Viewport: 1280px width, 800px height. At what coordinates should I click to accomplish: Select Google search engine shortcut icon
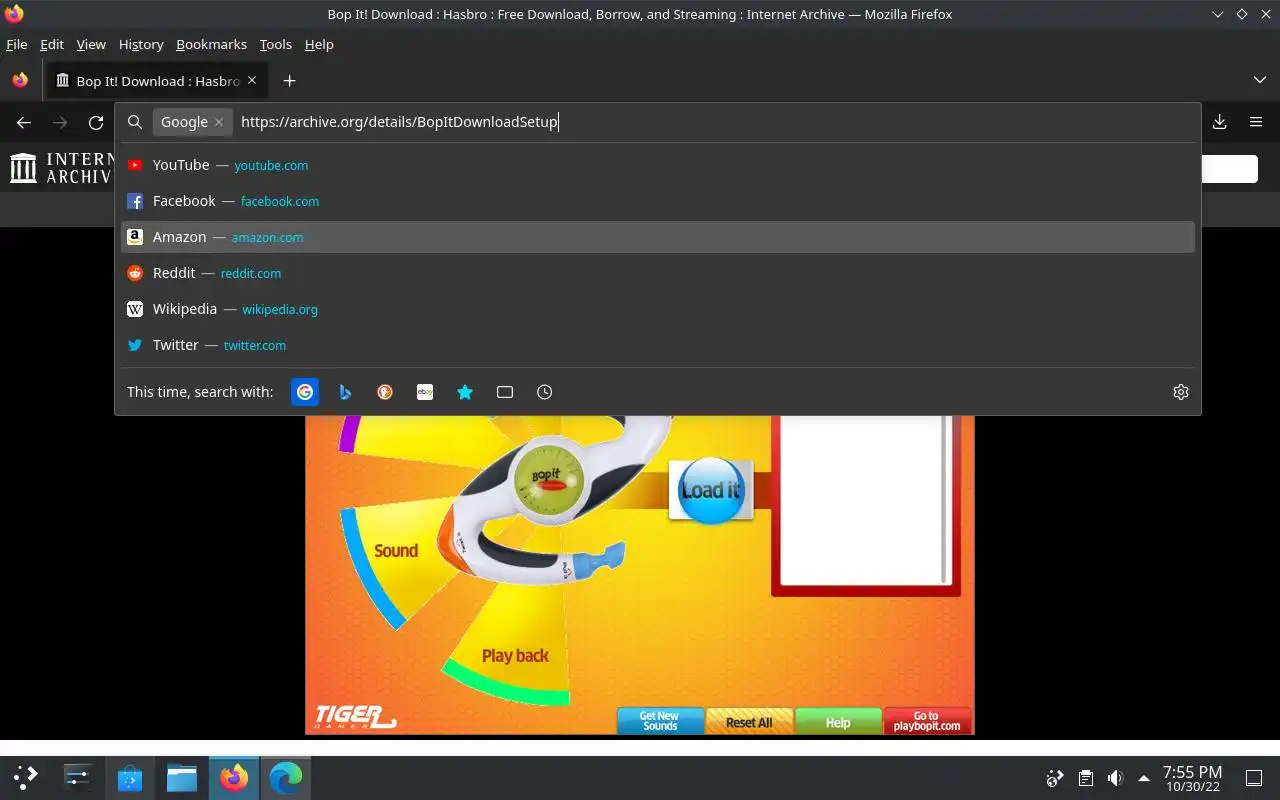tap(306, 392)
